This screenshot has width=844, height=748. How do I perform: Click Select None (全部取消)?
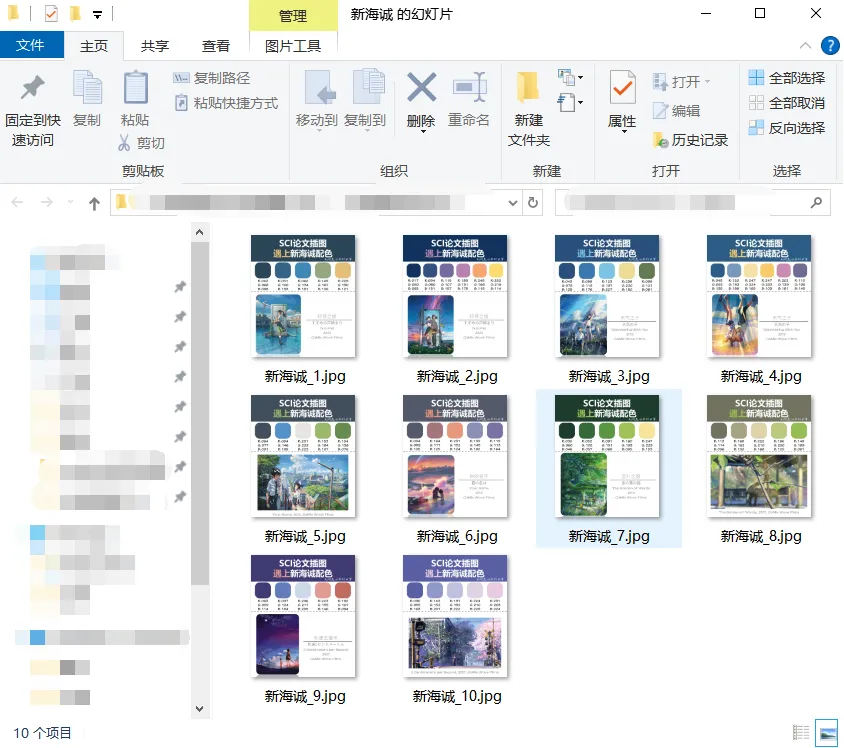pos(786,103)
